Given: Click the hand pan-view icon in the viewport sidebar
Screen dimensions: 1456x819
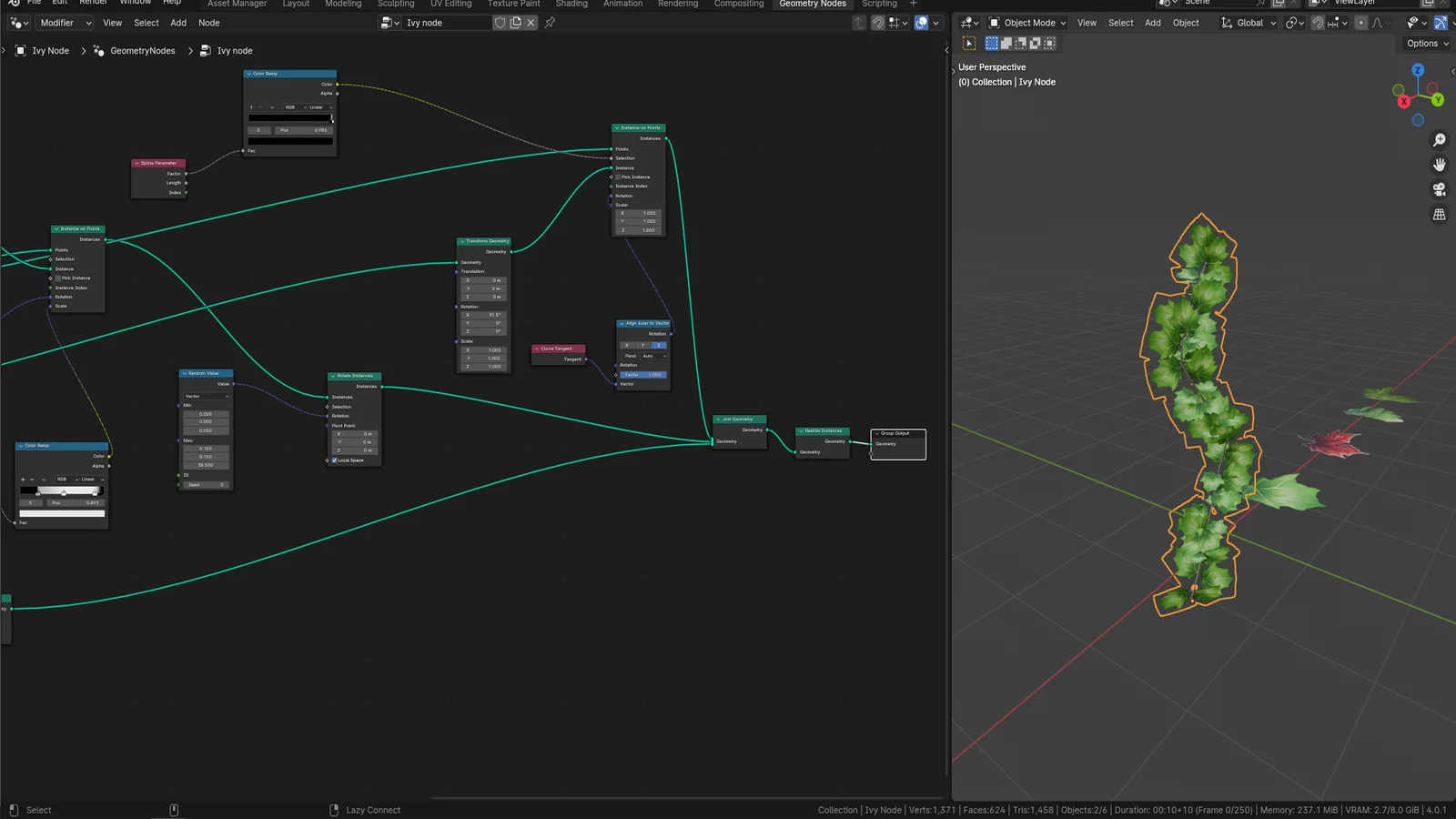Looking at the screenshot, I should (1440, 165).
